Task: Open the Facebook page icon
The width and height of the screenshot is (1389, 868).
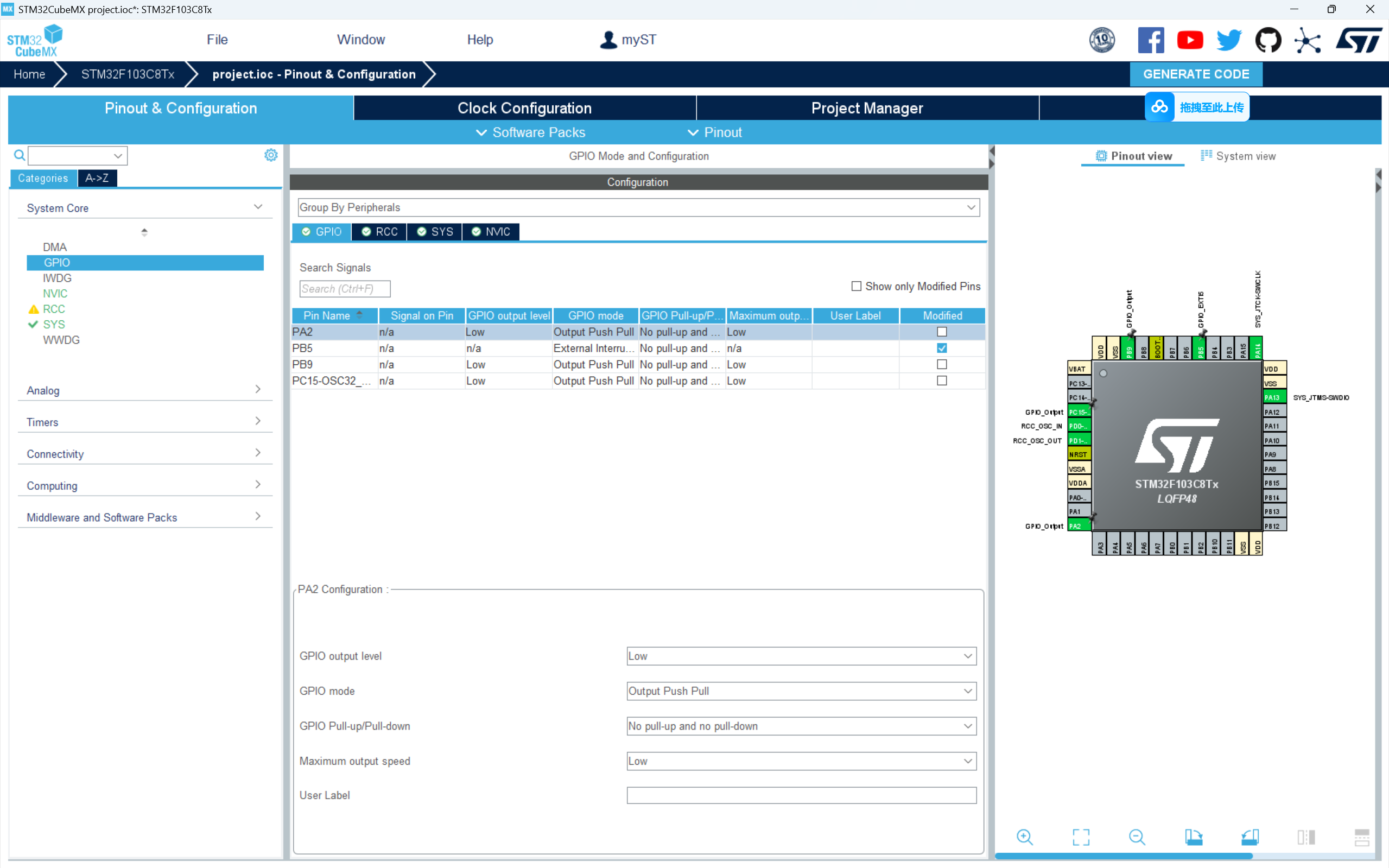Action: pyautogui.click(x=1151, y=40)
